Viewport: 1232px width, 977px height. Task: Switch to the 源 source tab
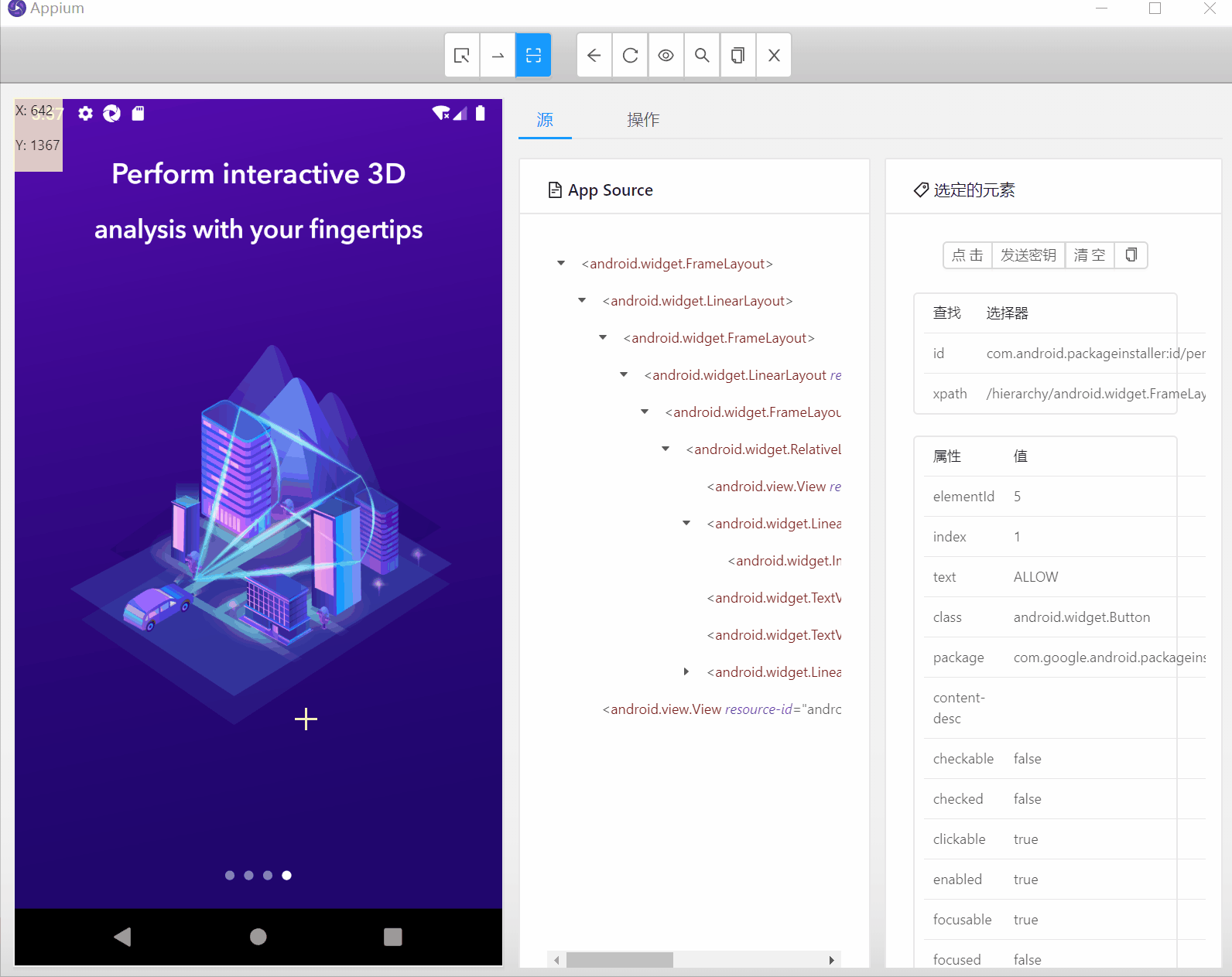[545, 120]
